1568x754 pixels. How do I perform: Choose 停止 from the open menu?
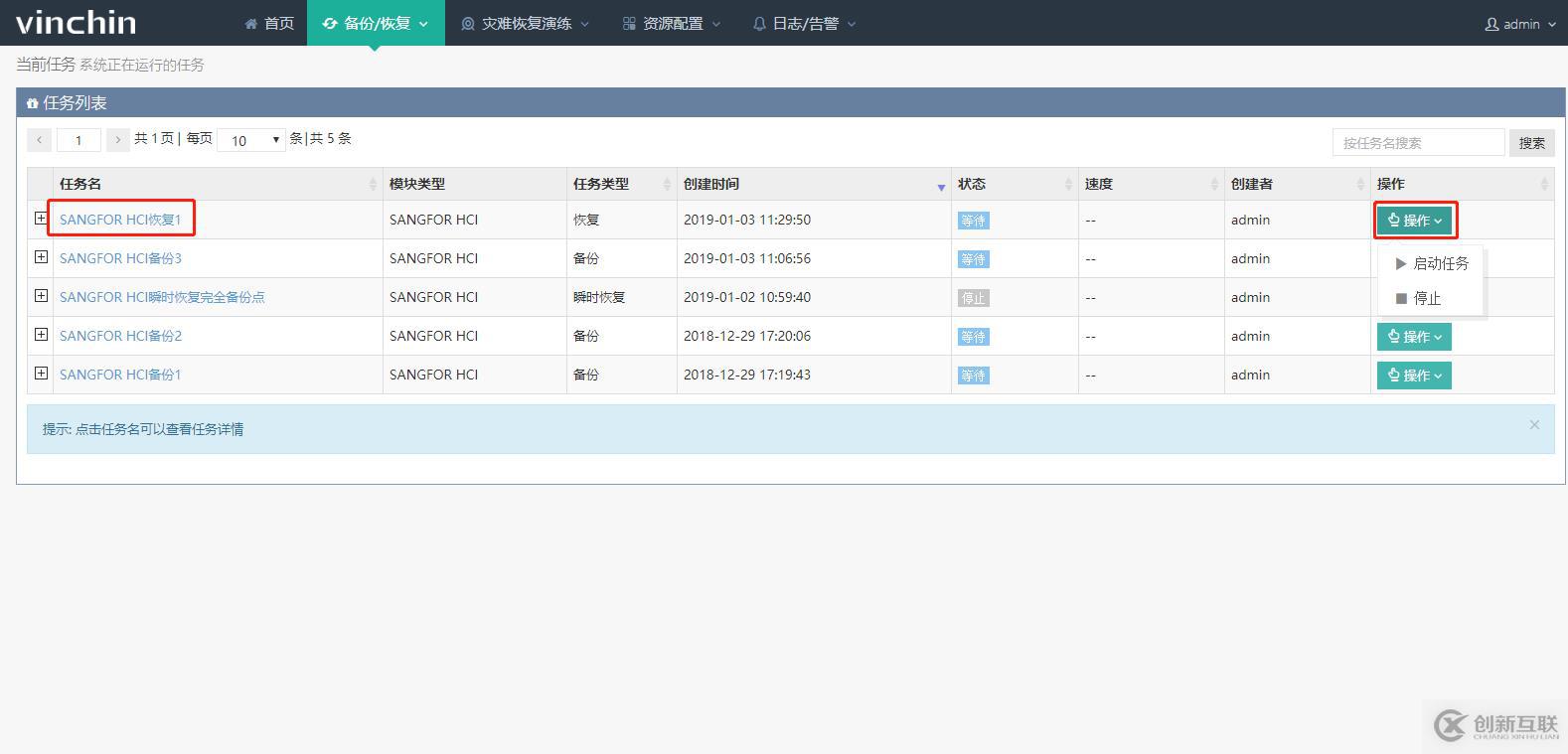point(1431,298)
